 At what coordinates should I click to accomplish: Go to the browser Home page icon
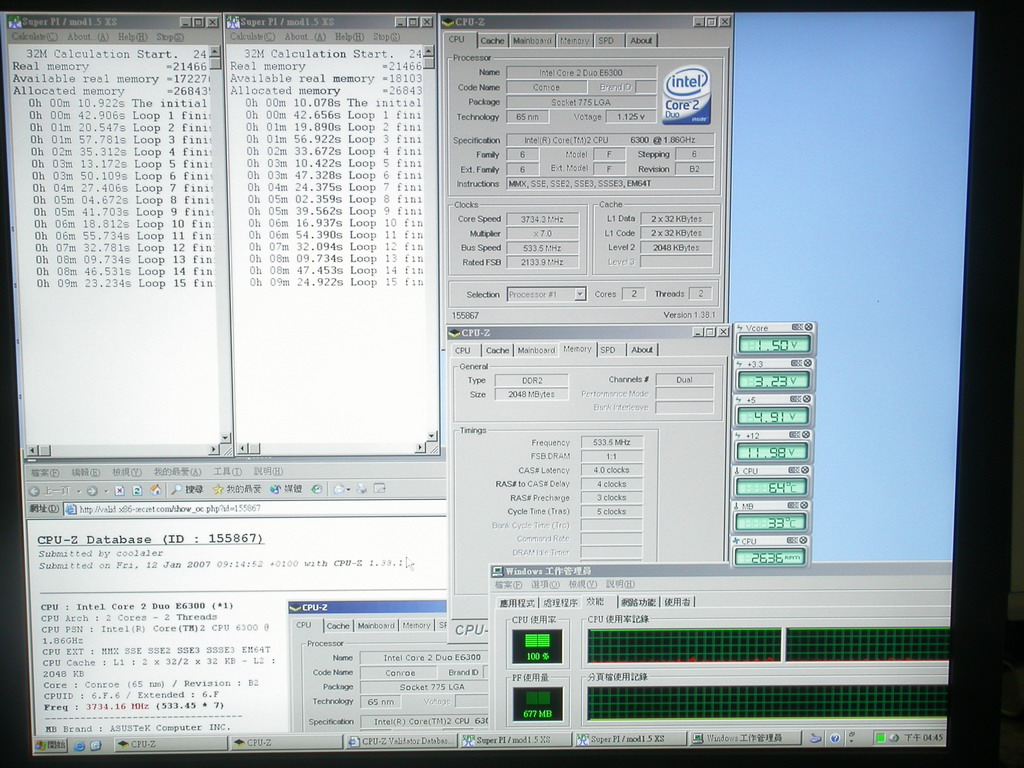[155, 489]
